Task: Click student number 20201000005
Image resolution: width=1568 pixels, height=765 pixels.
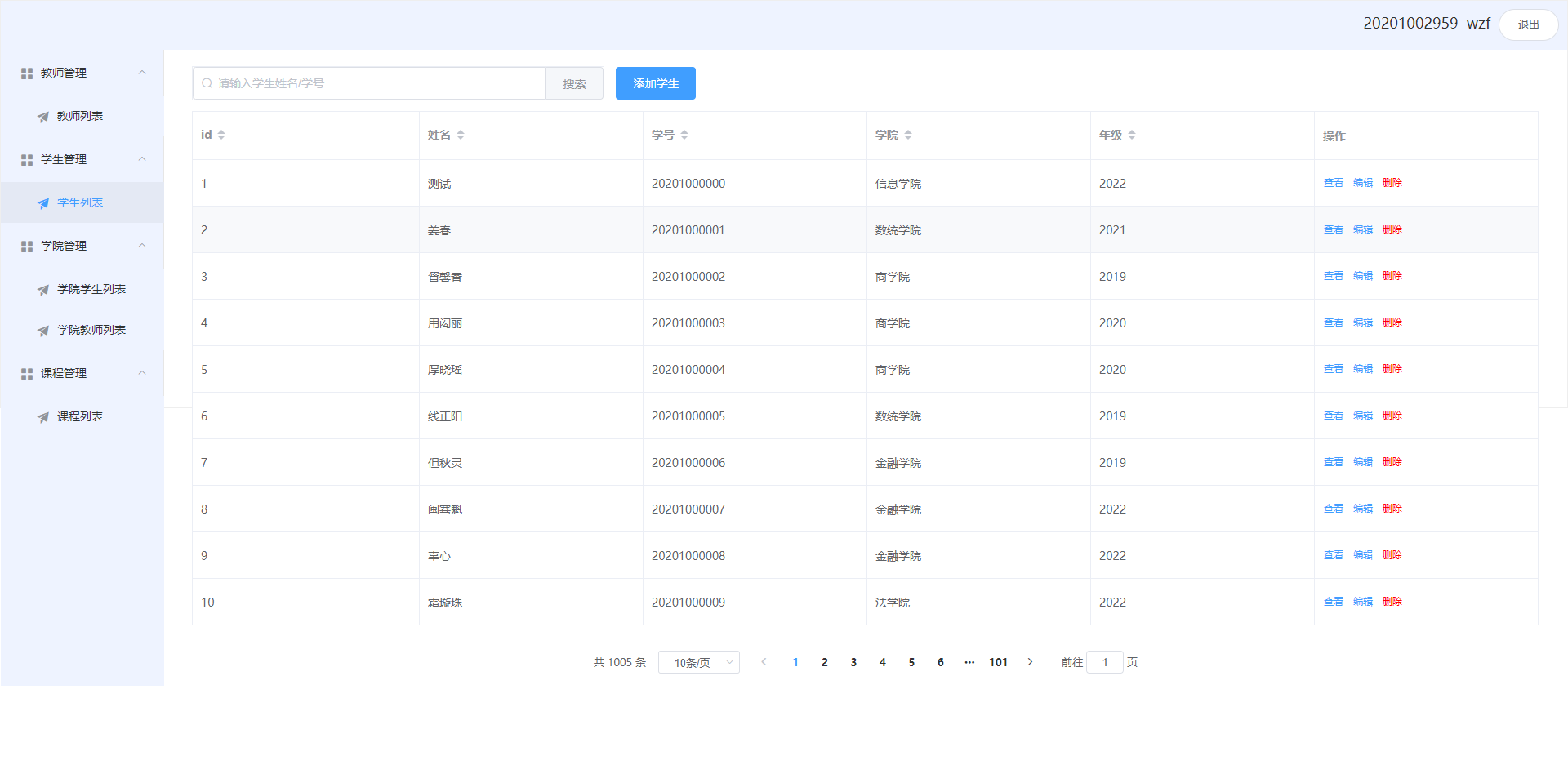Action: pyautogui.click(x=688, y=416)
